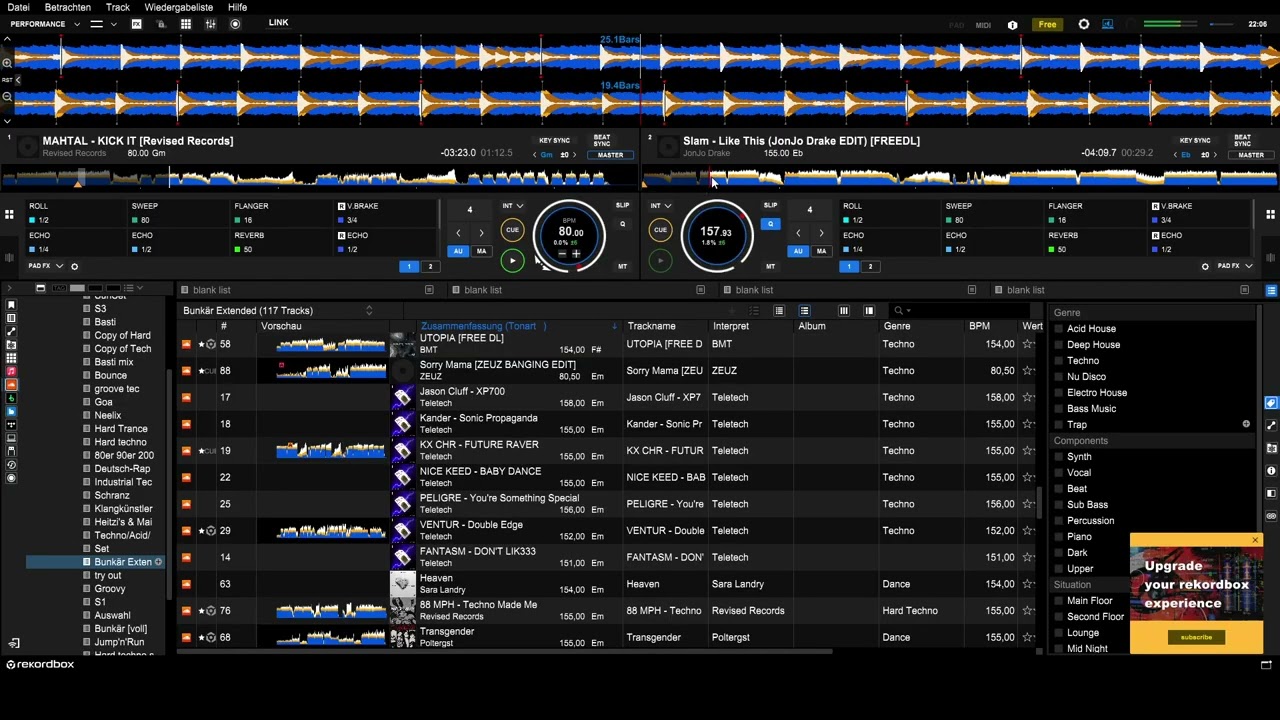Decrease deck 1 tempo with minus button
The width and height of the screenshot is (1280, 720).
(x=561, y=254)
